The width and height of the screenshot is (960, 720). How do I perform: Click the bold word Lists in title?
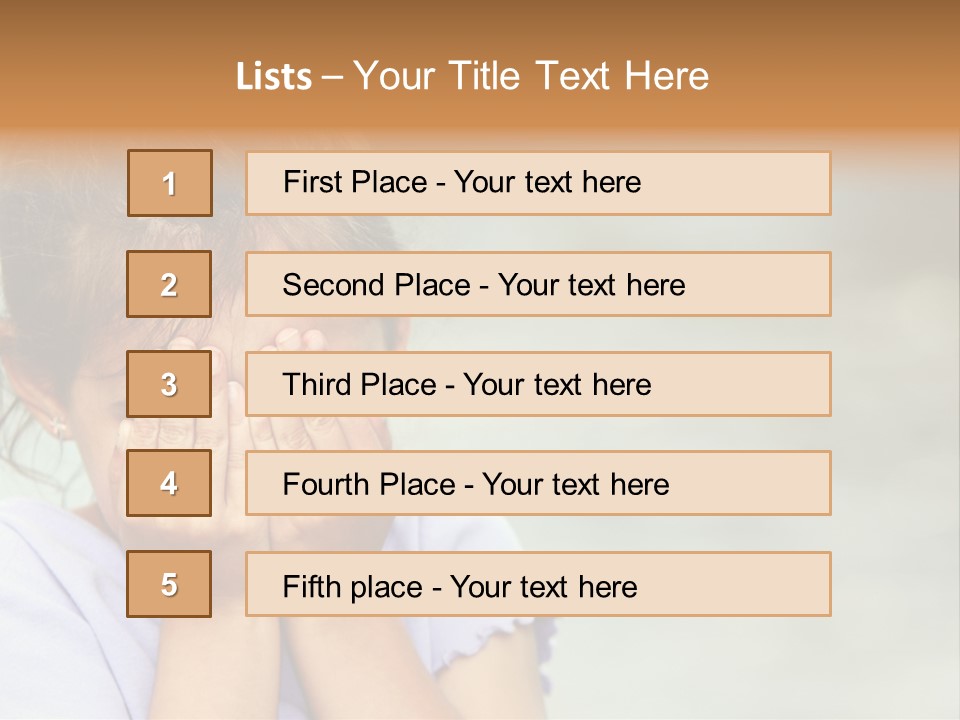(274, 76)
